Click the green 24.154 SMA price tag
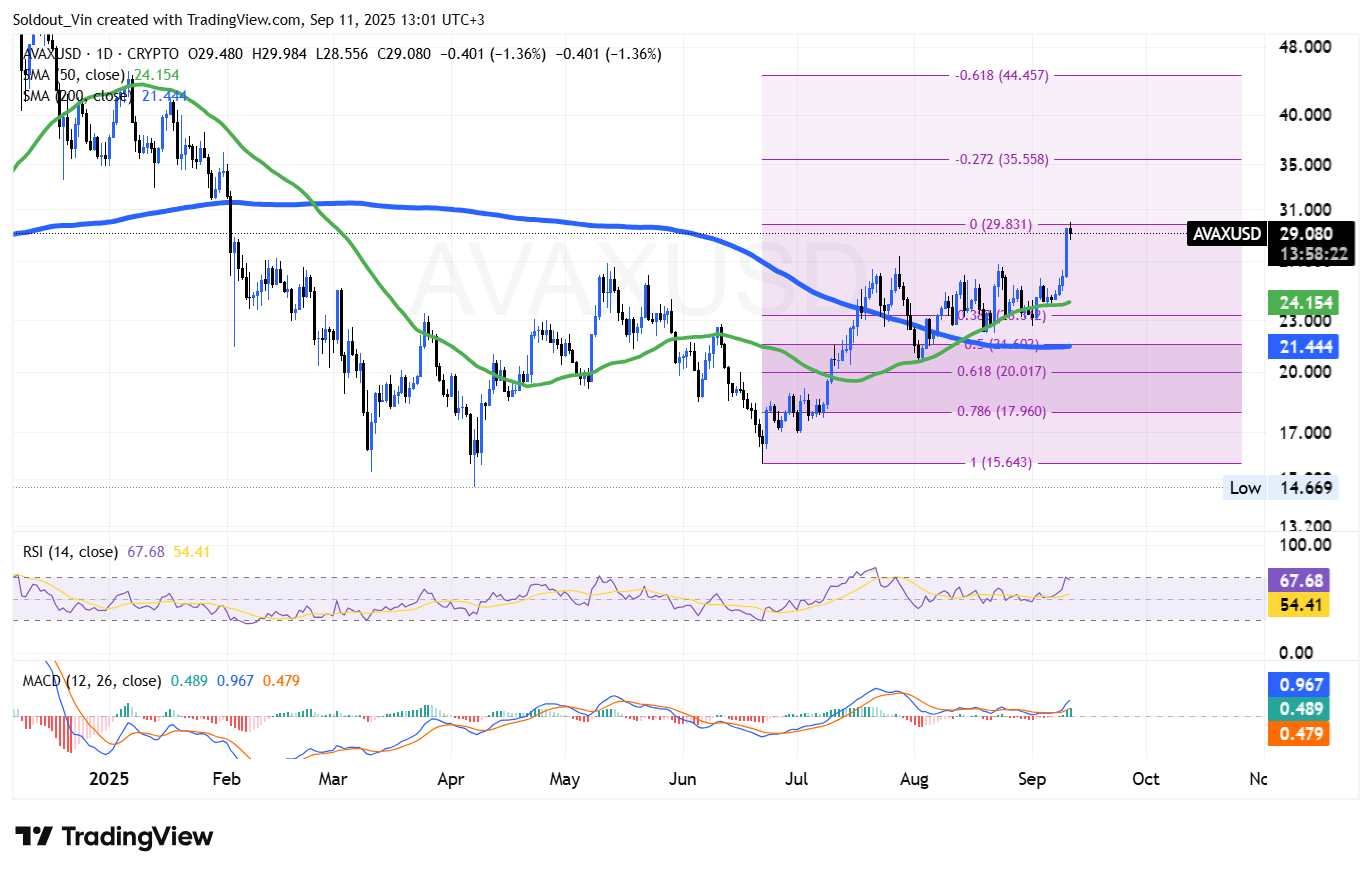Image resolution: width=1372 pixels, height=874 pixels. click(1297, 303)
